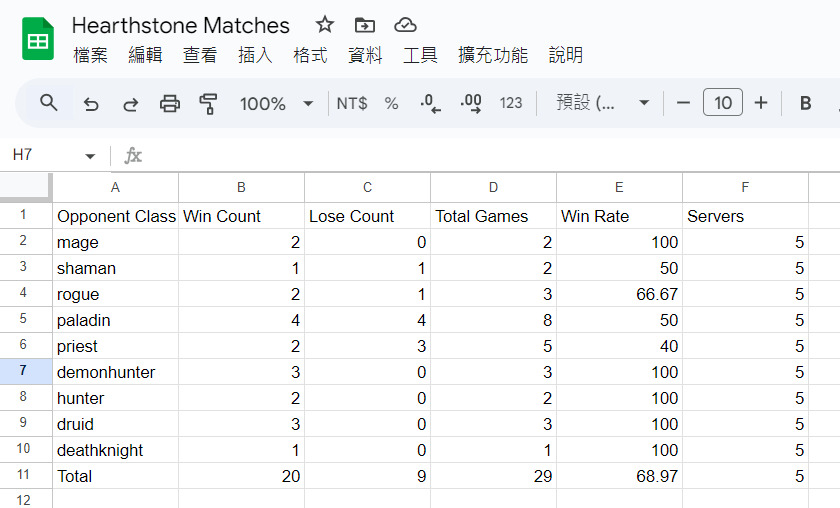Activate the paint format tool
840x508 pixels.
tap(208, 103)
